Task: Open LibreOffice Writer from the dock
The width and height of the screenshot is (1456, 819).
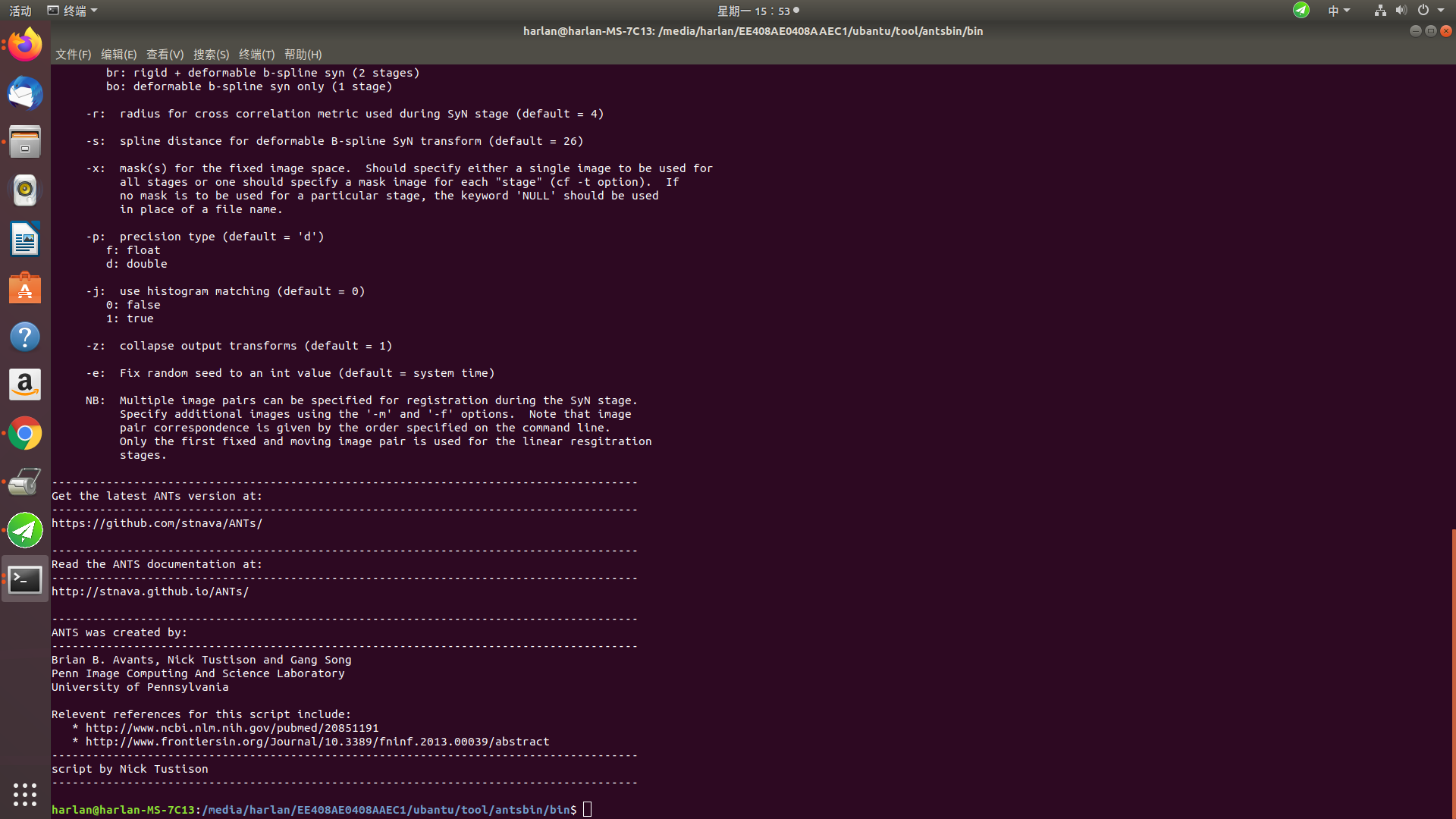Action: pos(25,239)
